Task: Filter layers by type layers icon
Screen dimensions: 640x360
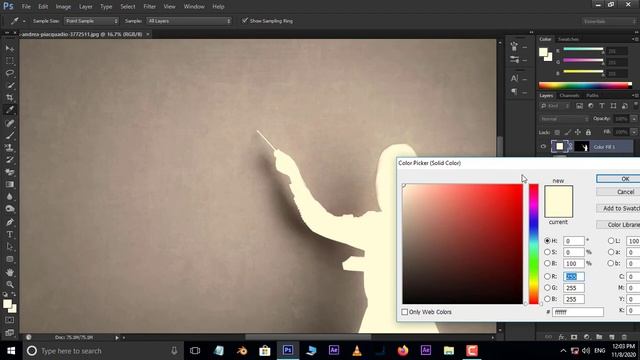Action: point(602,106)
